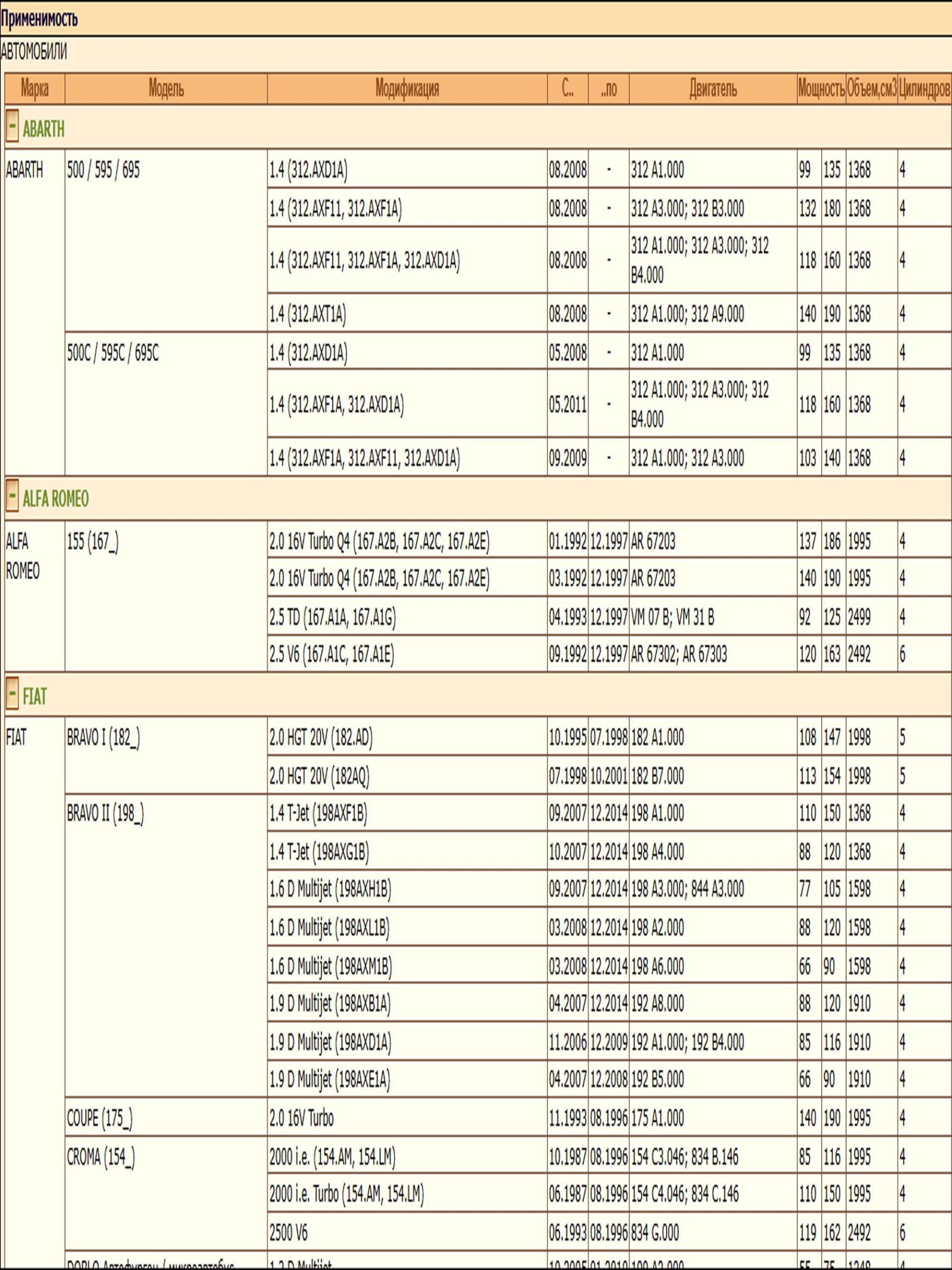Click the FIAT group title link
The height and width of the screenshot is (1270, 952).
coord(34,697)
